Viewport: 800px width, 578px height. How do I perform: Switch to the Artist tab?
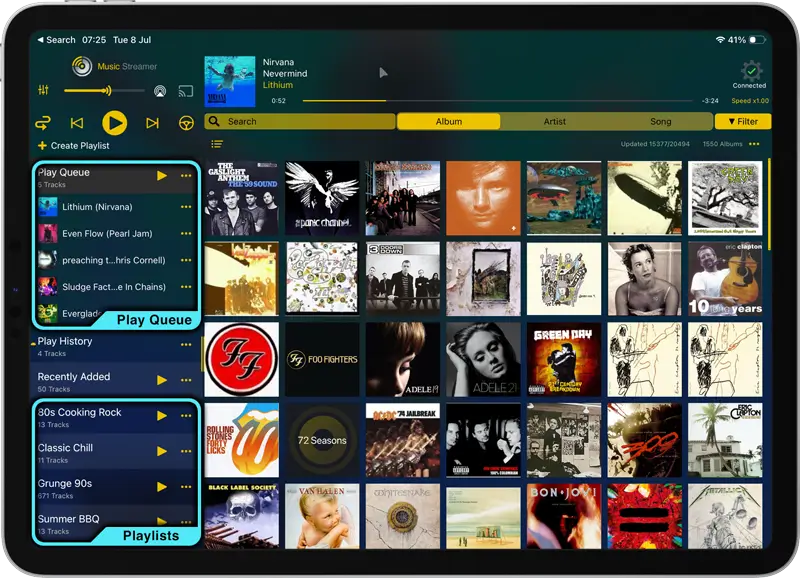[554, 121]
